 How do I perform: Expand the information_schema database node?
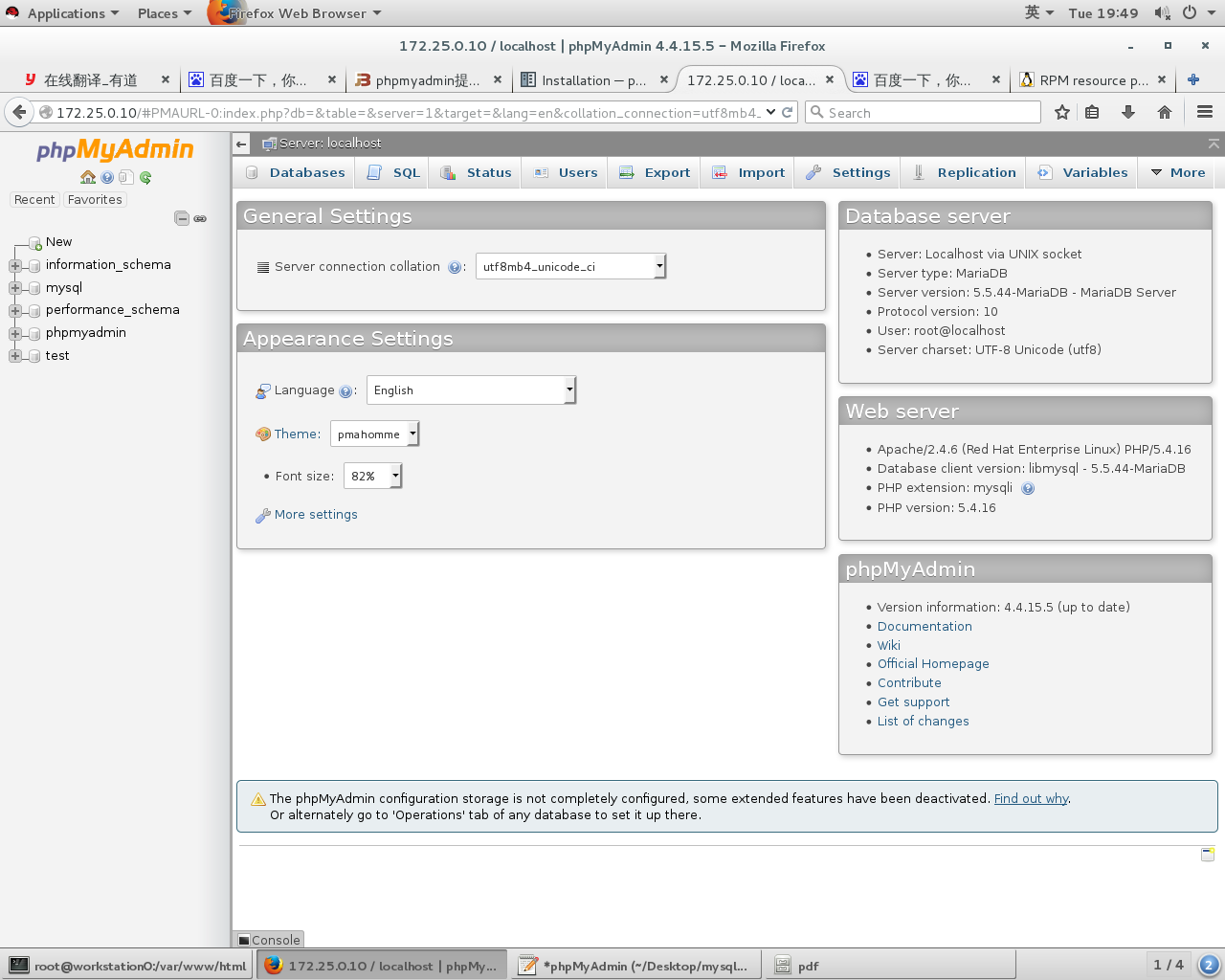click(x=15, y=266)
